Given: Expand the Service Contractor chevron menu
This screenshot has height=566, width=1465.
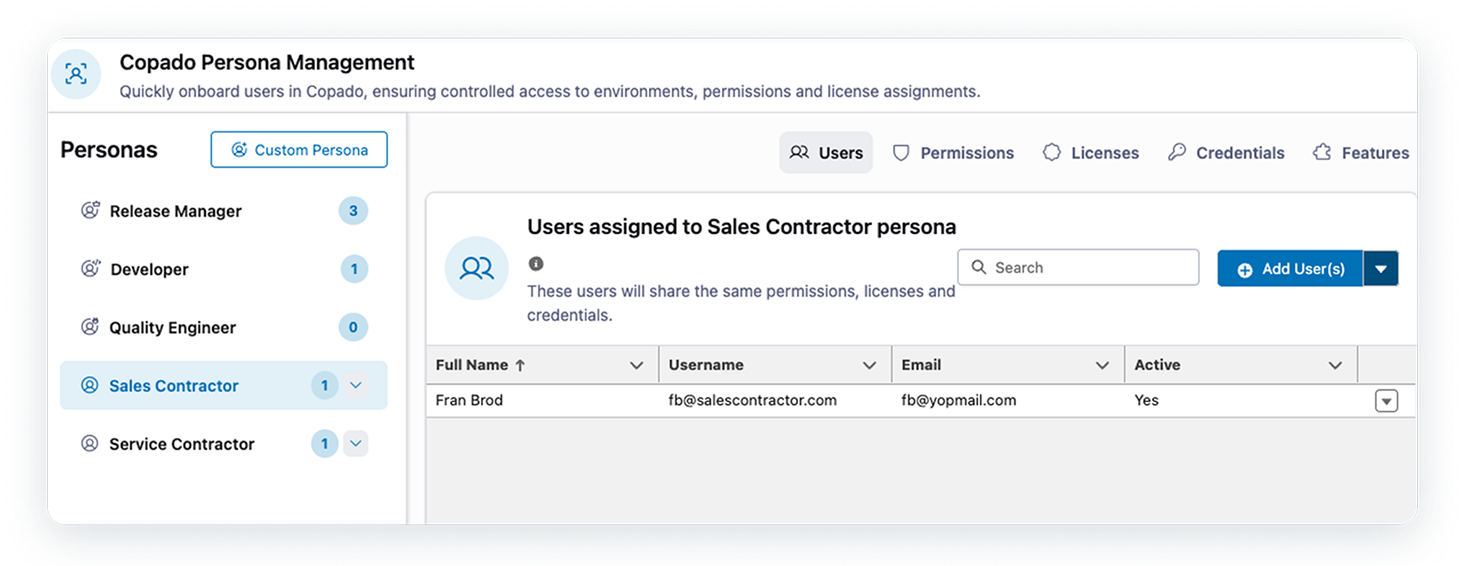Looking at the screenshot, I should pyautogui.click(x=356, y=443).
